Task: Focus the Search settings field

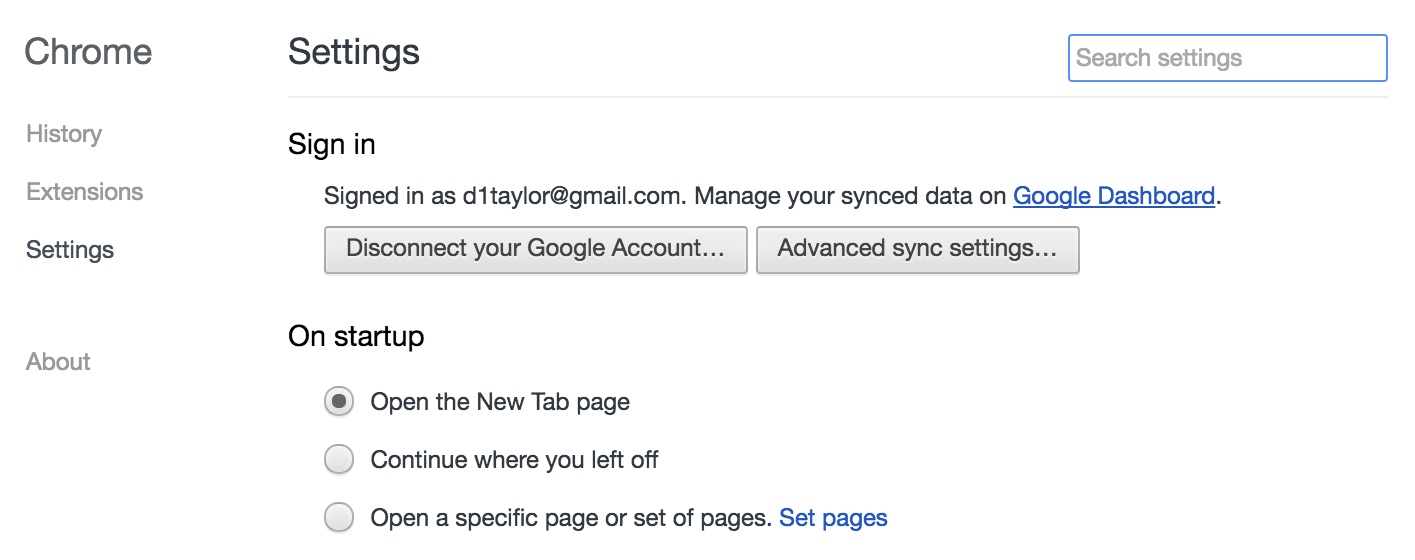Action: pos(1228,58)
